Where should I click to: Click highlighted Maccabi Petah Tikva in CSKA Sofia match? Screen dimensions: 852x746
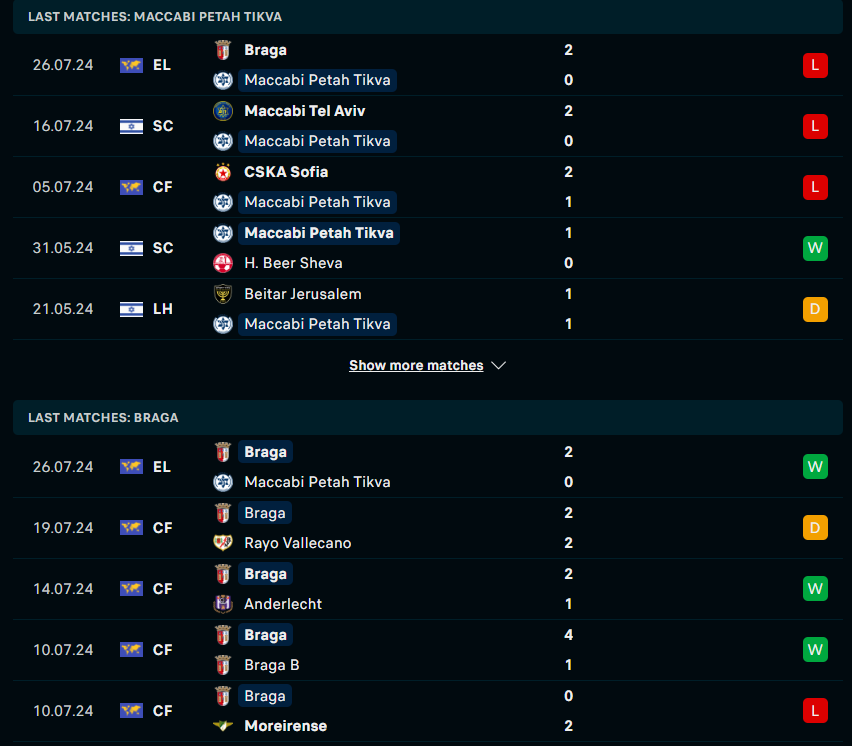point(317,202)
